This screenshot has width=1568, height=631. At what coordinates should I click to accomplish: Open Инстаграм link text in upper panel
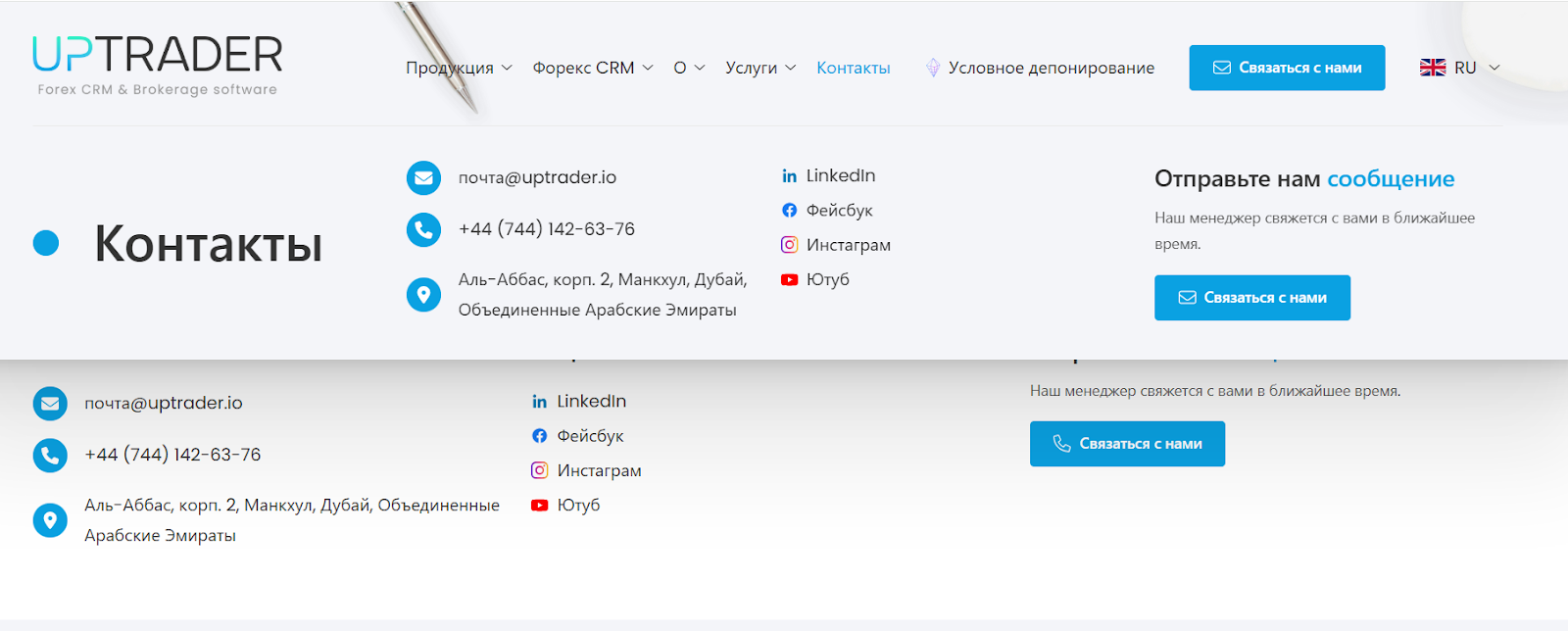point(849,245)
